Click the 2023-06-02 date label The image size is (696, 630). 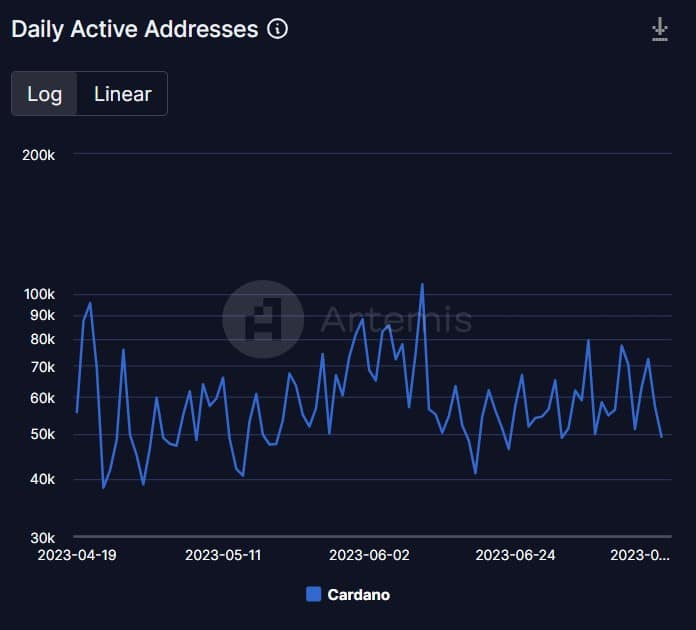click(369, 555)
